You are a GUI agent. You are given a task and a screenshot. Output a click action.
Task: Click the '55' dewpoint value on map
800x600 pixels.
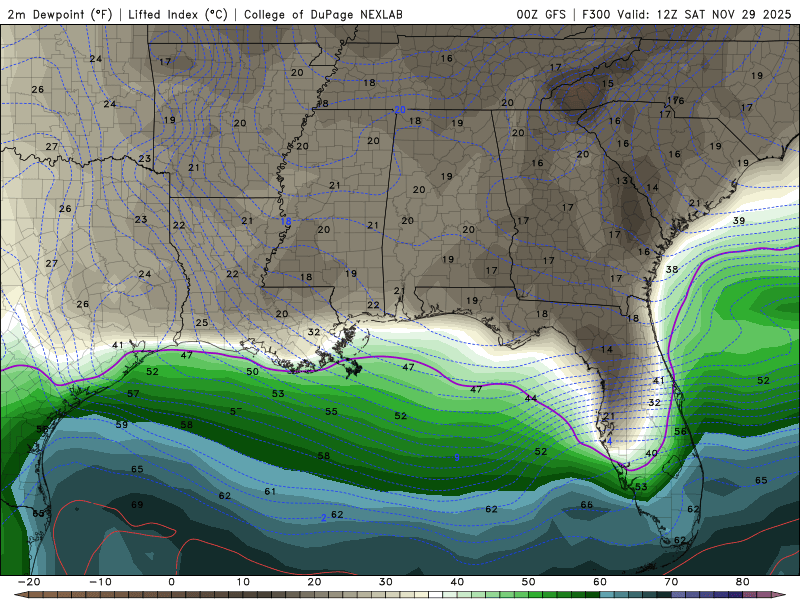(x=331, y=411)
